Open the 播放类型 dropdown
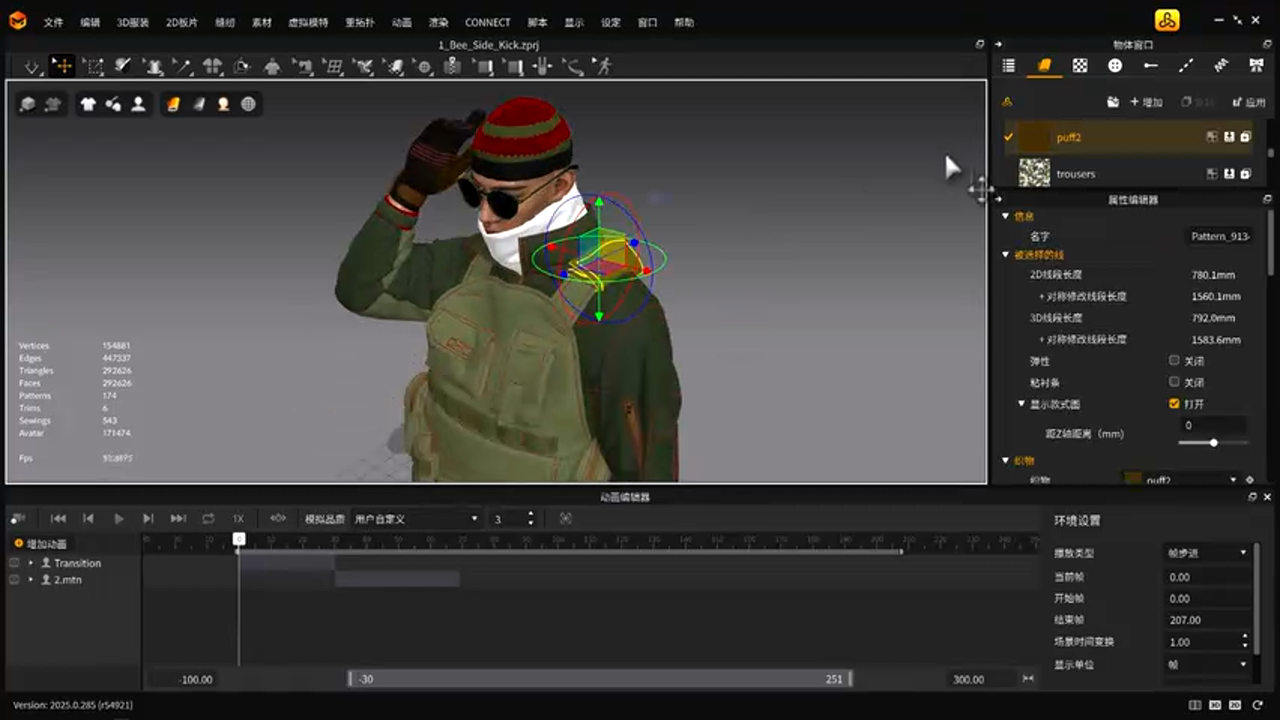 click(1207, 552)
